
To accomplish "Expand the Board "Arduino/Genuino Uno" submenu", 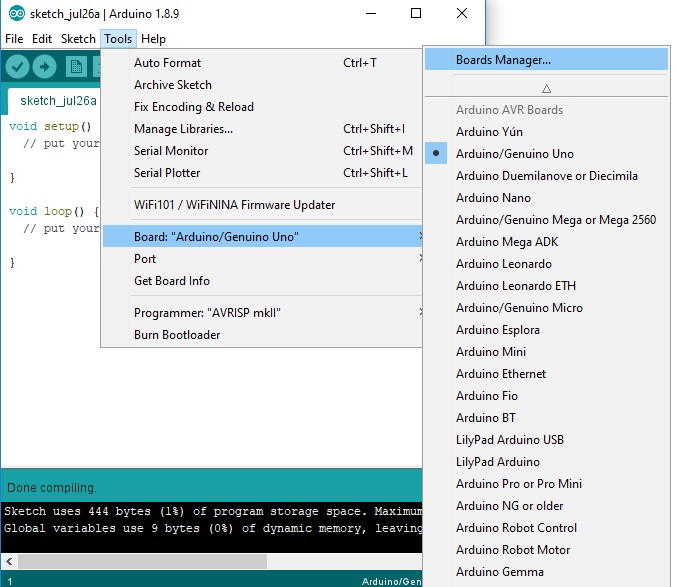I will pos(262,236).
